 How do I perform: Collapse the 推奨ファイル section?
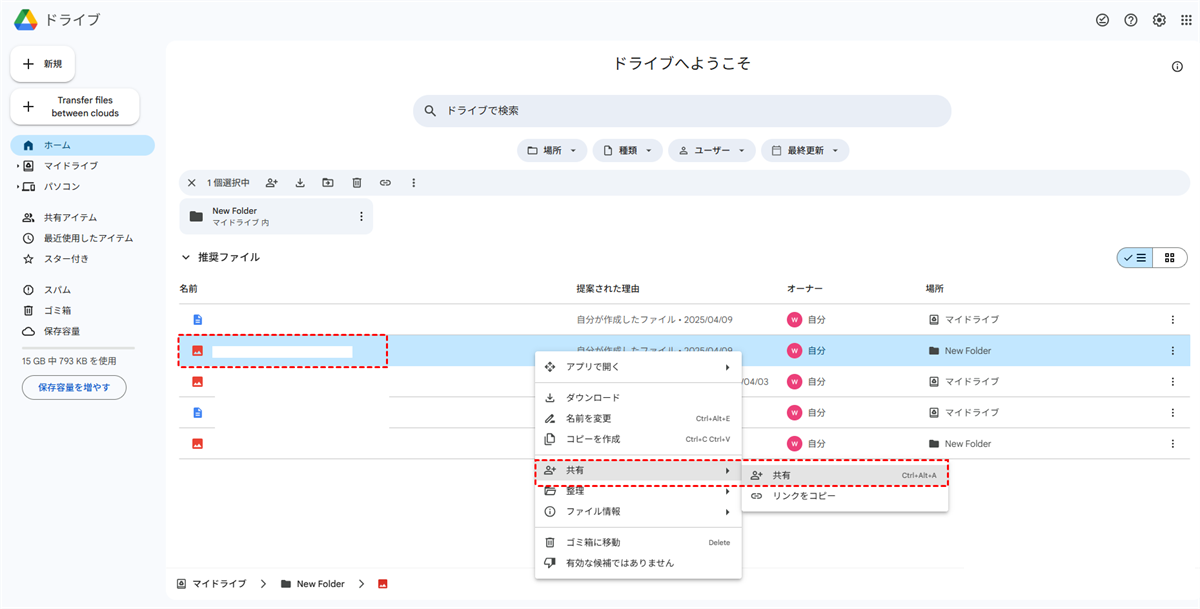tap(185, 257)
